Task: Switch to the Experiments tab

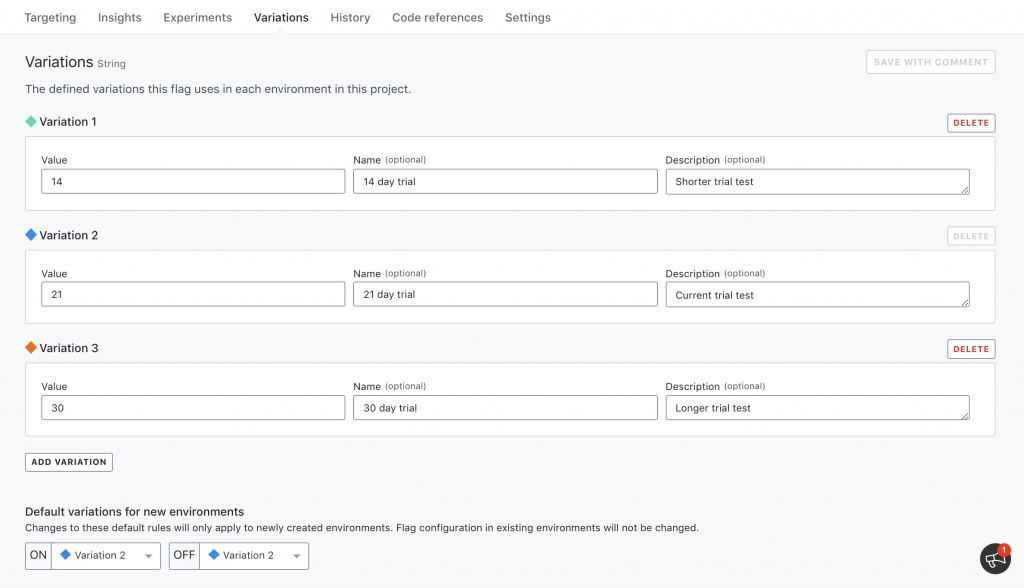Action: point(197,17)
